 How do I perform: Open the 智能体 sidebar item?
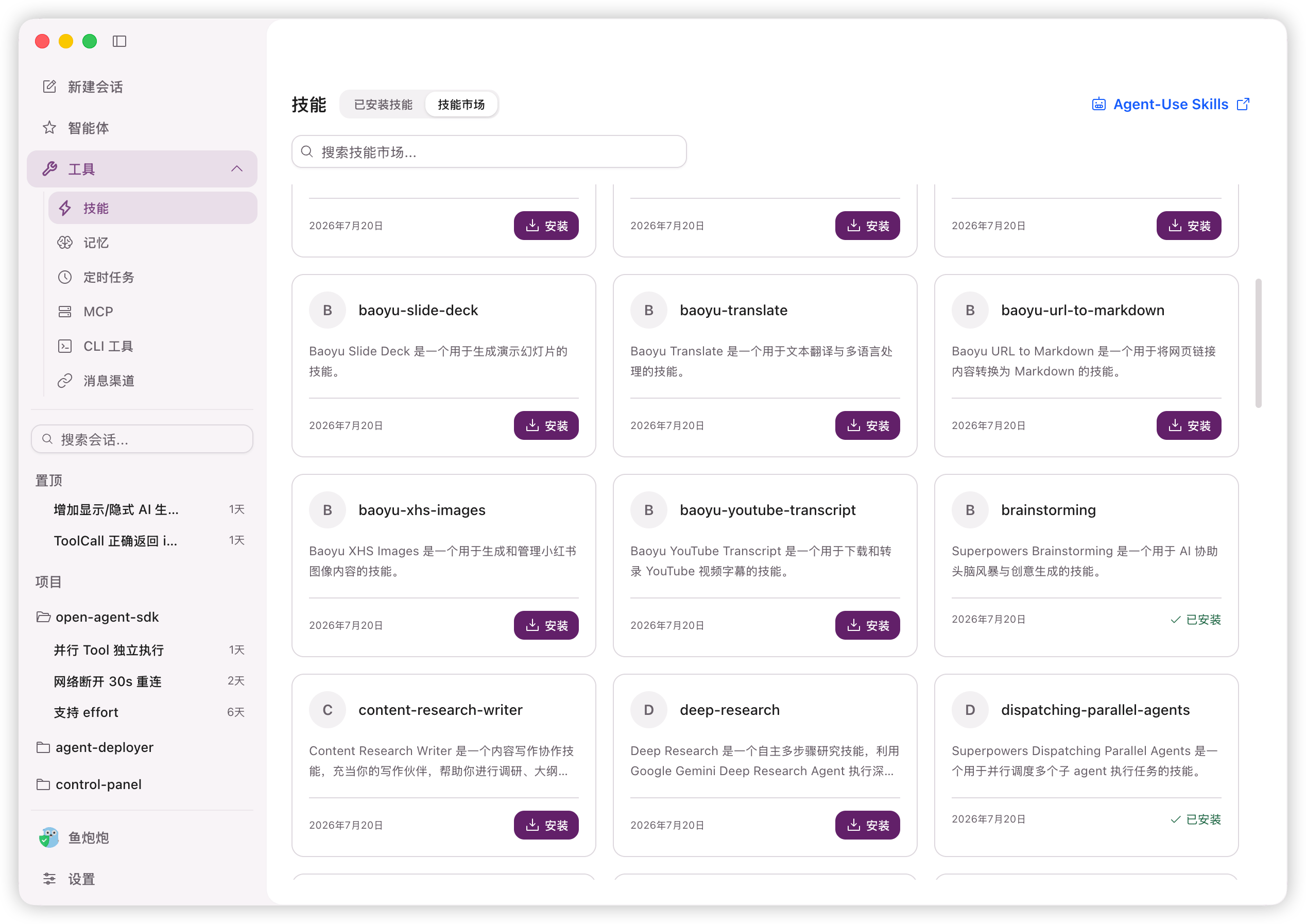(x=142, y=127)
